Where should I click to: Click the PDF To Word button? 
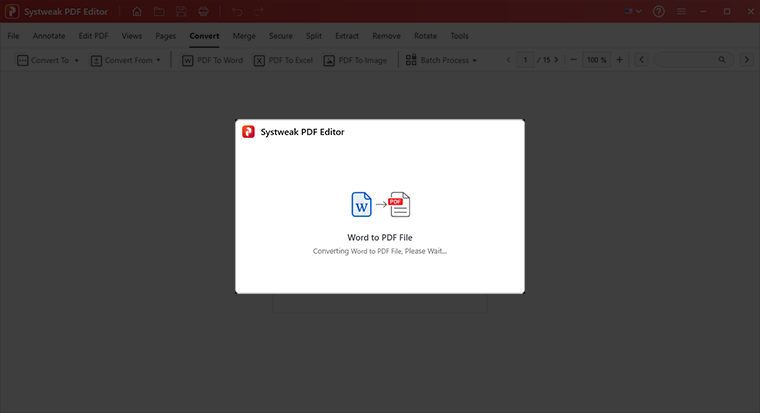click(x=212, y=60)
